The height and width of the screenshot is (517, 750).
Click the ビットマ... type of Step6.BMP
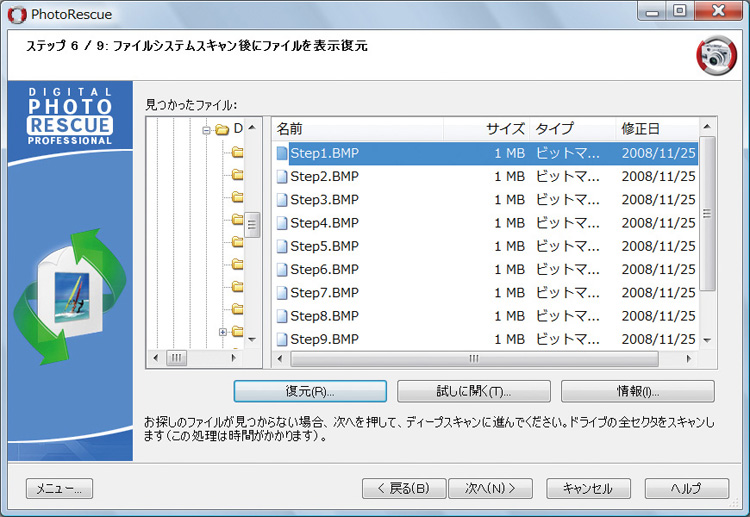coord(567,270)
